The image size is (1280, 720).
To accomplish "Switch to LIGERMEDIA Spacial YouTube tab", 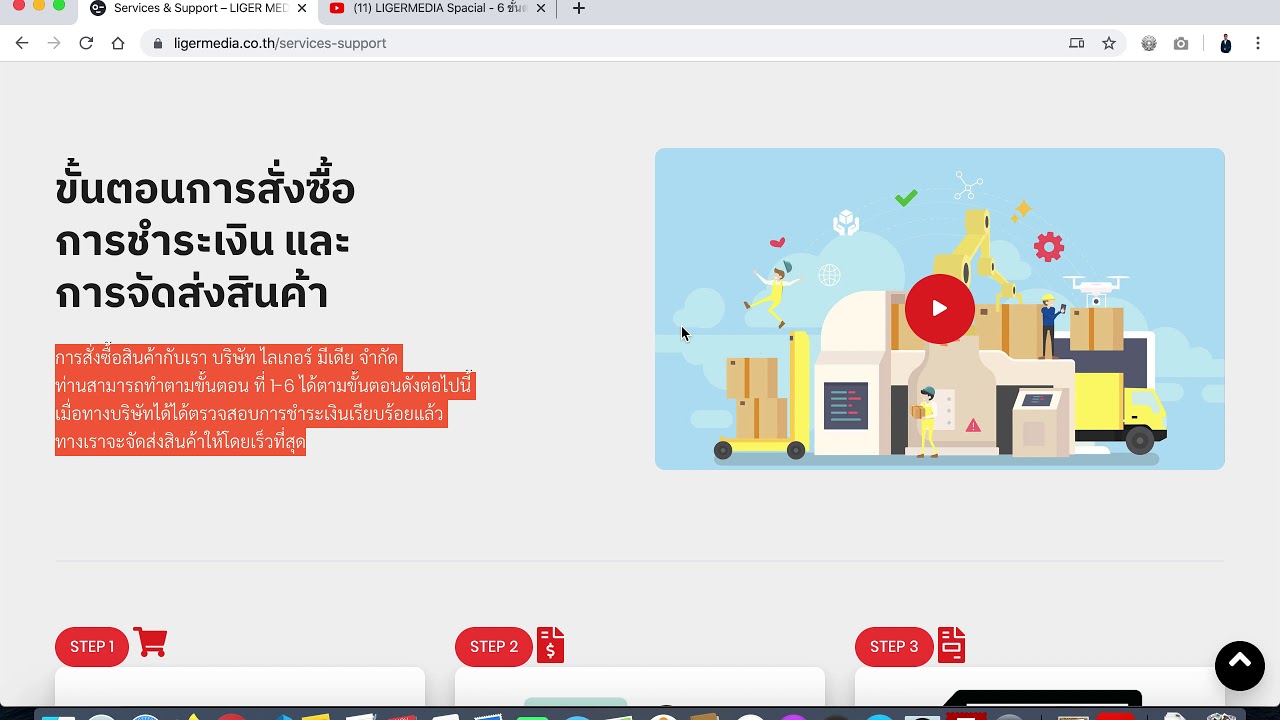I will coord(440,9).
